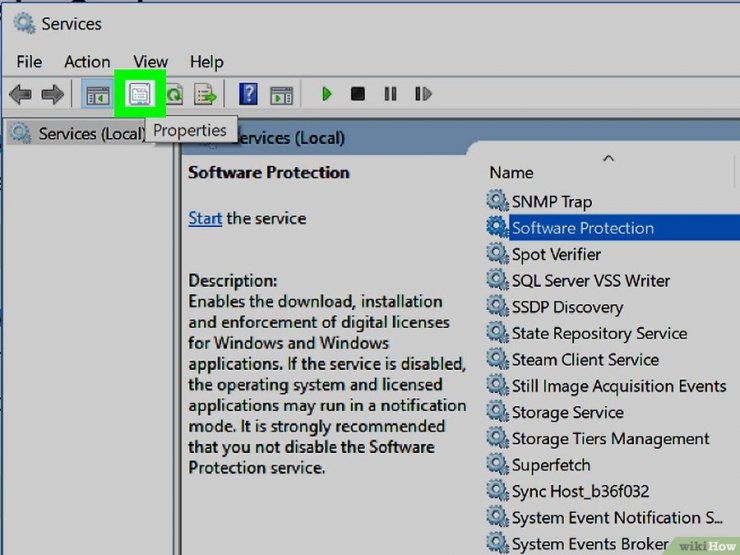Open the File menu
The width and height of the screenshot is (740, 555).
29,62
